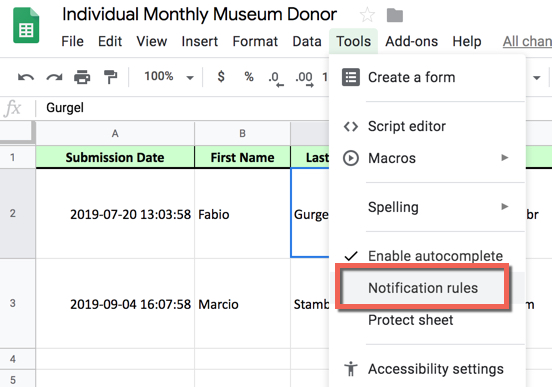Open the Insert menu
Screen dimensions: 552x387
click(x=200, y=42)
